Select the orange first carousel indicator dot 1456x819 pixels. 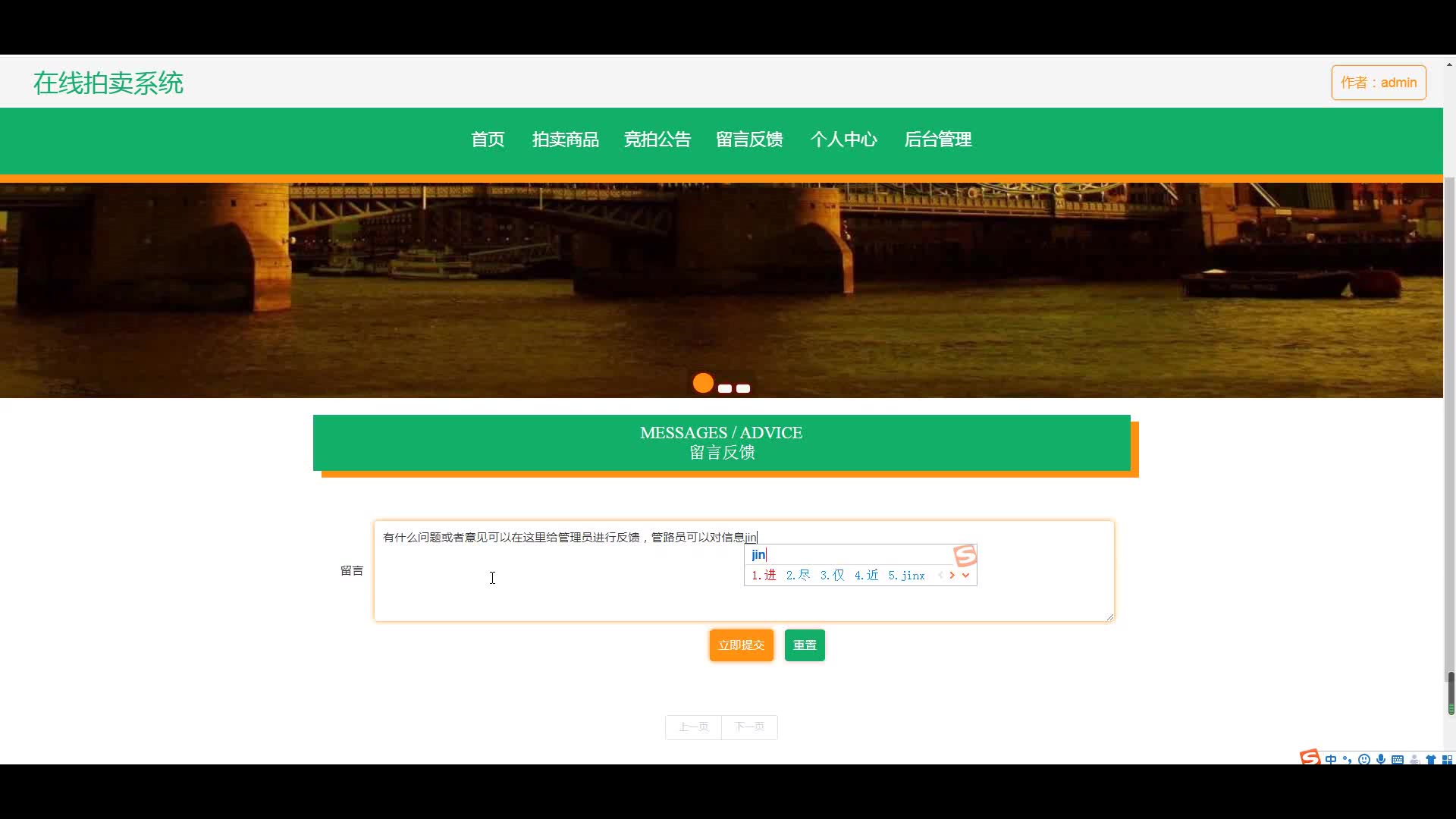(x=703, y=384)
